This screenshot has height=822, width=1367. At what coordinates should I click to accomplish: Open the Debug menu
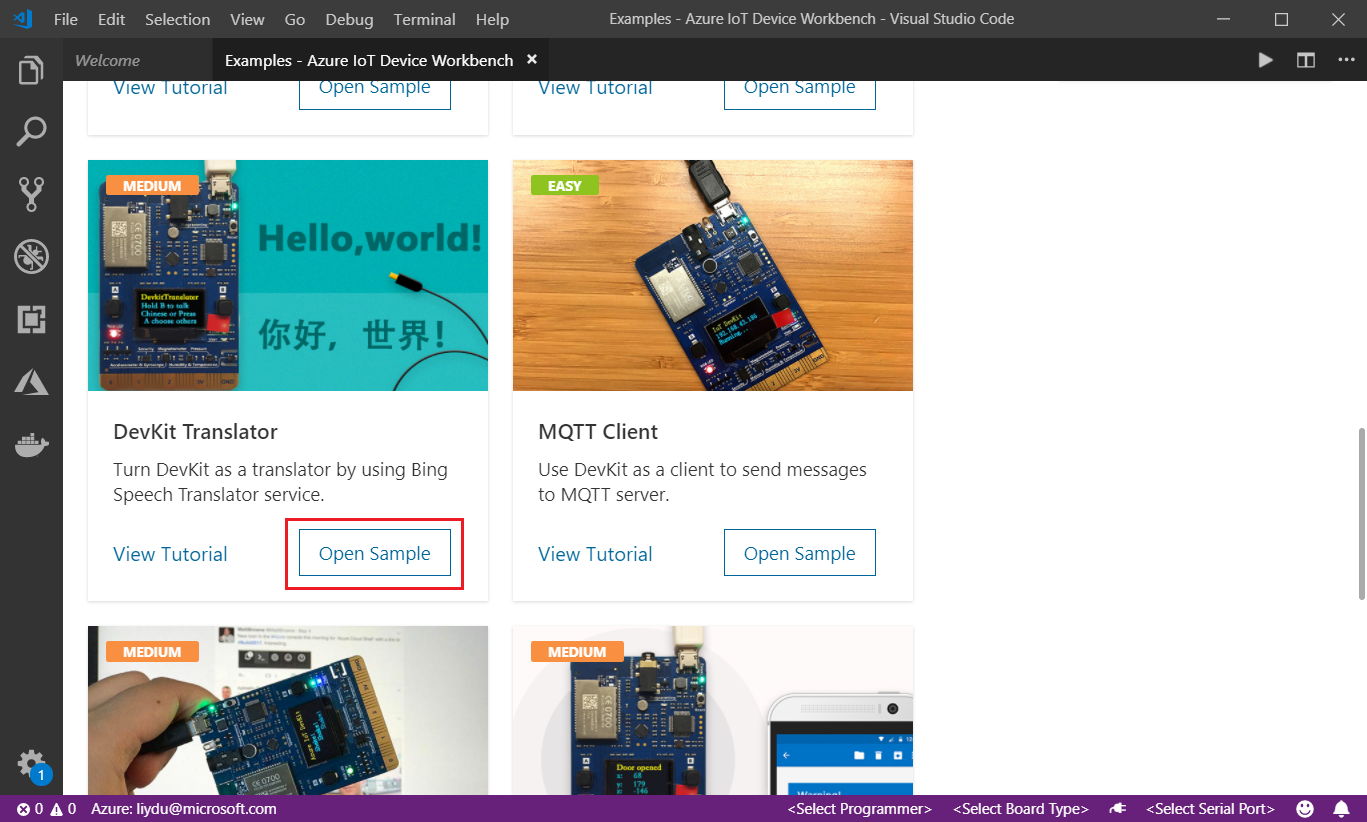tap(349, 19)
